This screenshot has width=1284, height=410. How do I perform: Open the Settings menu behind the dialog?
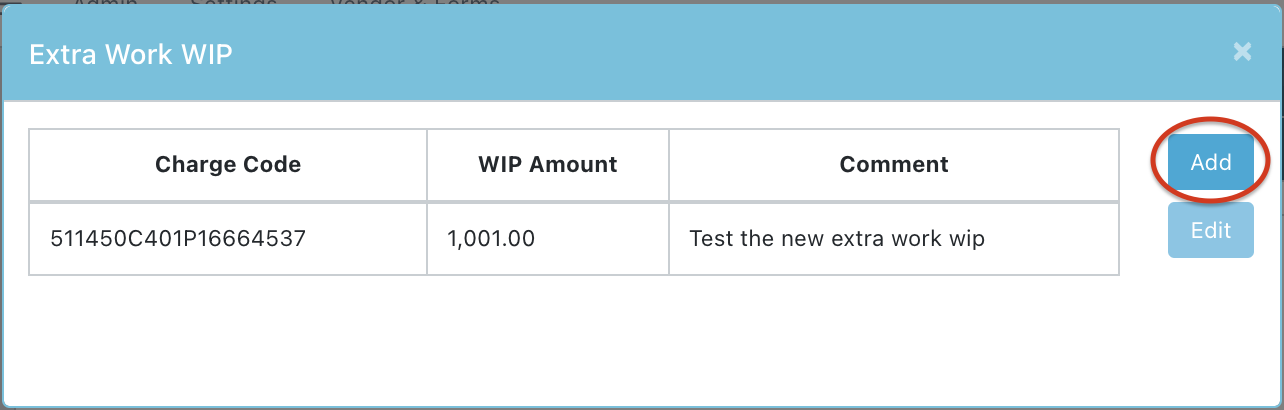pyautogui.click(x=233, y=3)
